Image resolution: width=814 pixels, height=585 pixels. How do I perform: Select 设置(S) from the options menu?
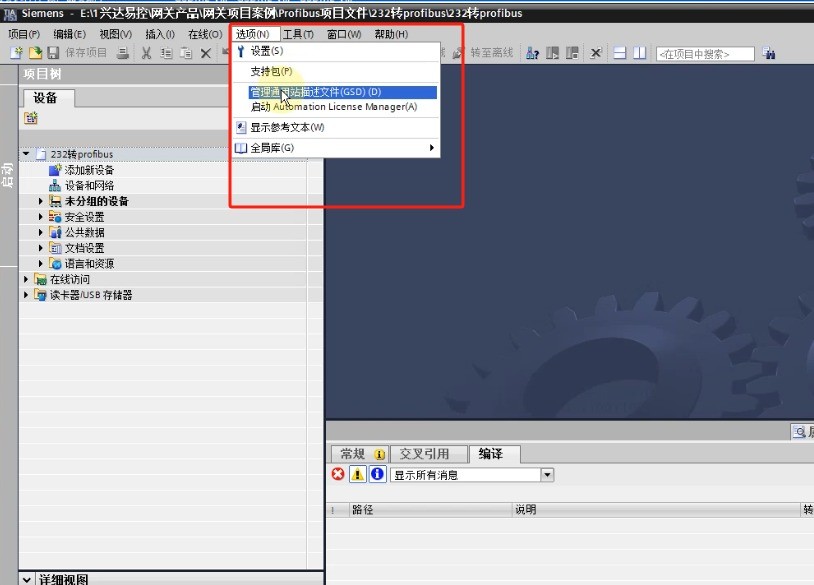point(336,51)
